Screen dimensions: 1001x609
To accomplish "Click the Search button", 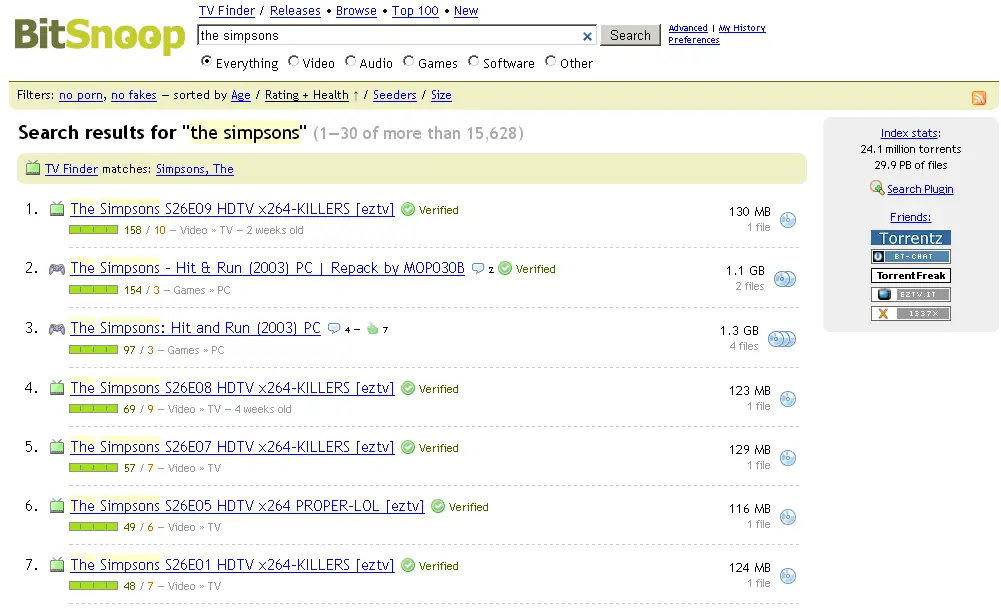I will click(630, 36).
